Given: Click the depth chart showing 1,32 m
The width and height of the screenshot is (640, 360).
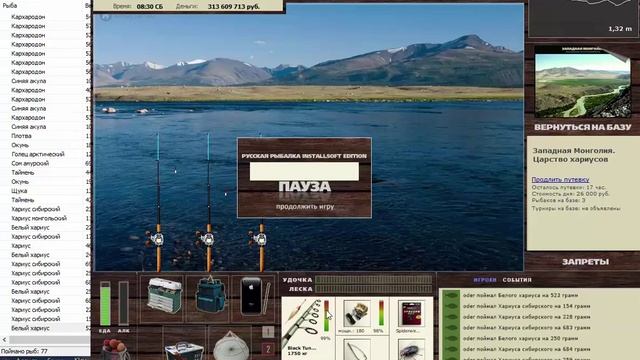Looking at the screenshot, I should [x=583, y=17].
